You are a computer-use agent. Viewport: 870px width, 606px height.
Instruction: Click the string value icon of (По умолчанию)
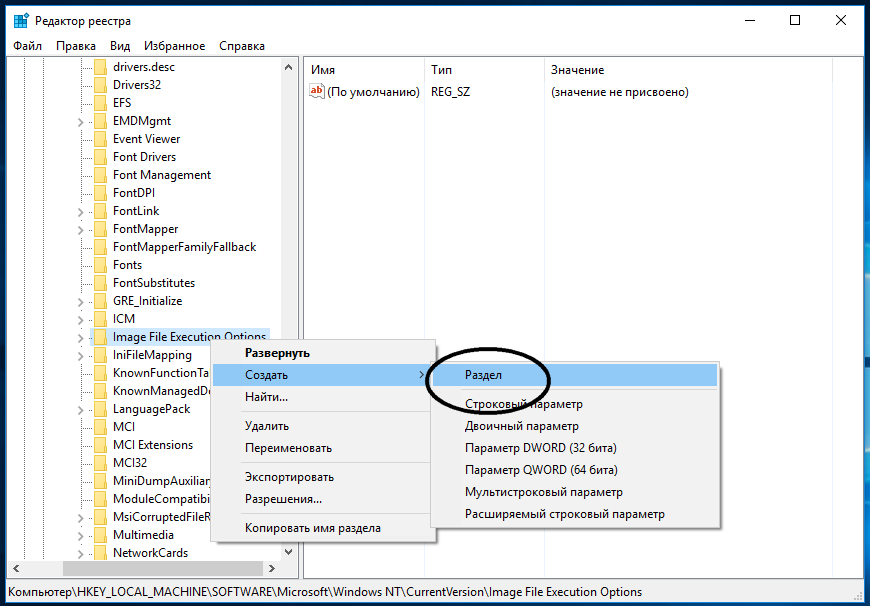click(316, 92)
